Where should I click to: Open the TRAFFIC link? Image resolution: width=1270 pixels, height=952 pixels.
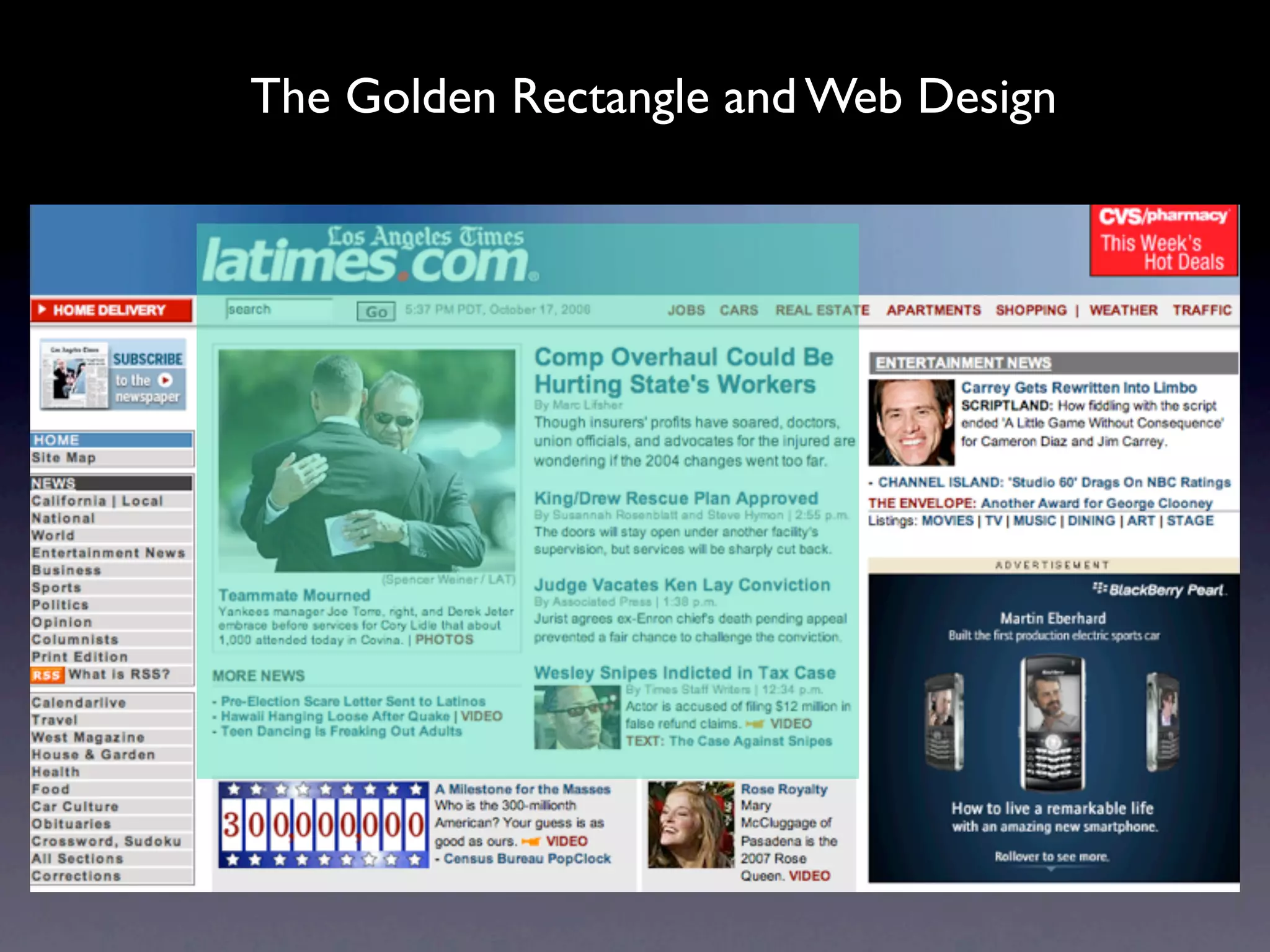pos(1202,310)
